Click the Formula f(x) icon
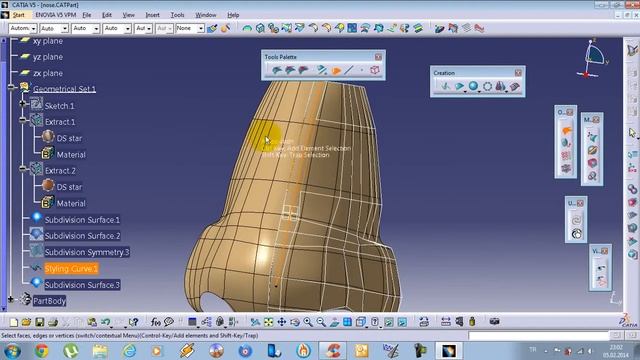The width and height of the screenshot is (640, 360). coord(155,322)
